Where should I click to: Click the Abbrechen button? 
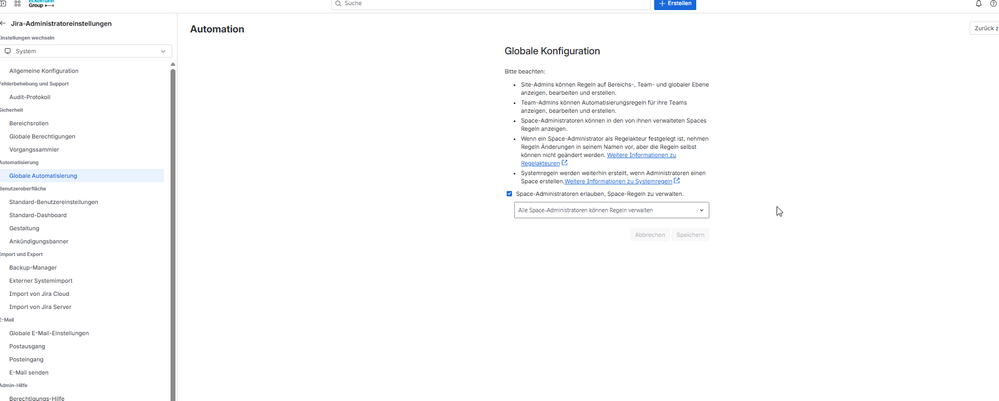click(650, 235)
